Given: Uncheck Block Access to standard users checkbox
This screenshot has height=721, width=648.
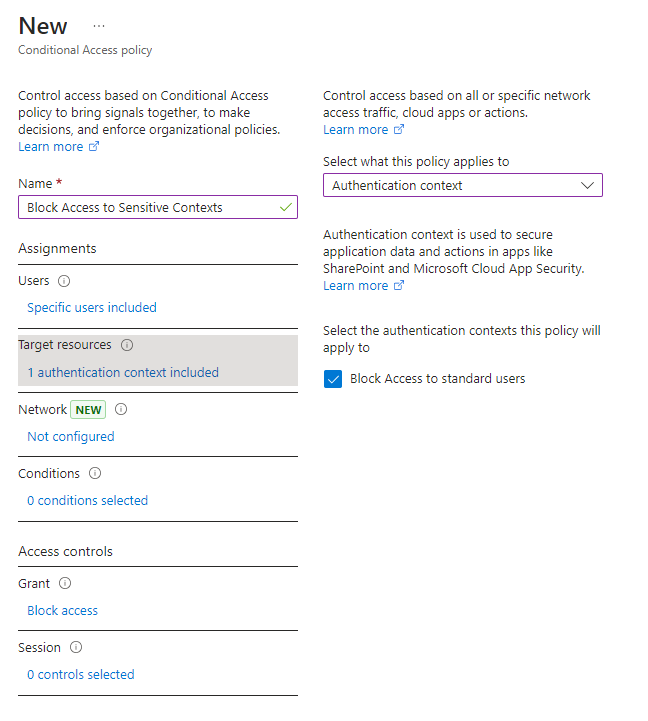Looking at the screenshot, I should [x=334, y=379].
